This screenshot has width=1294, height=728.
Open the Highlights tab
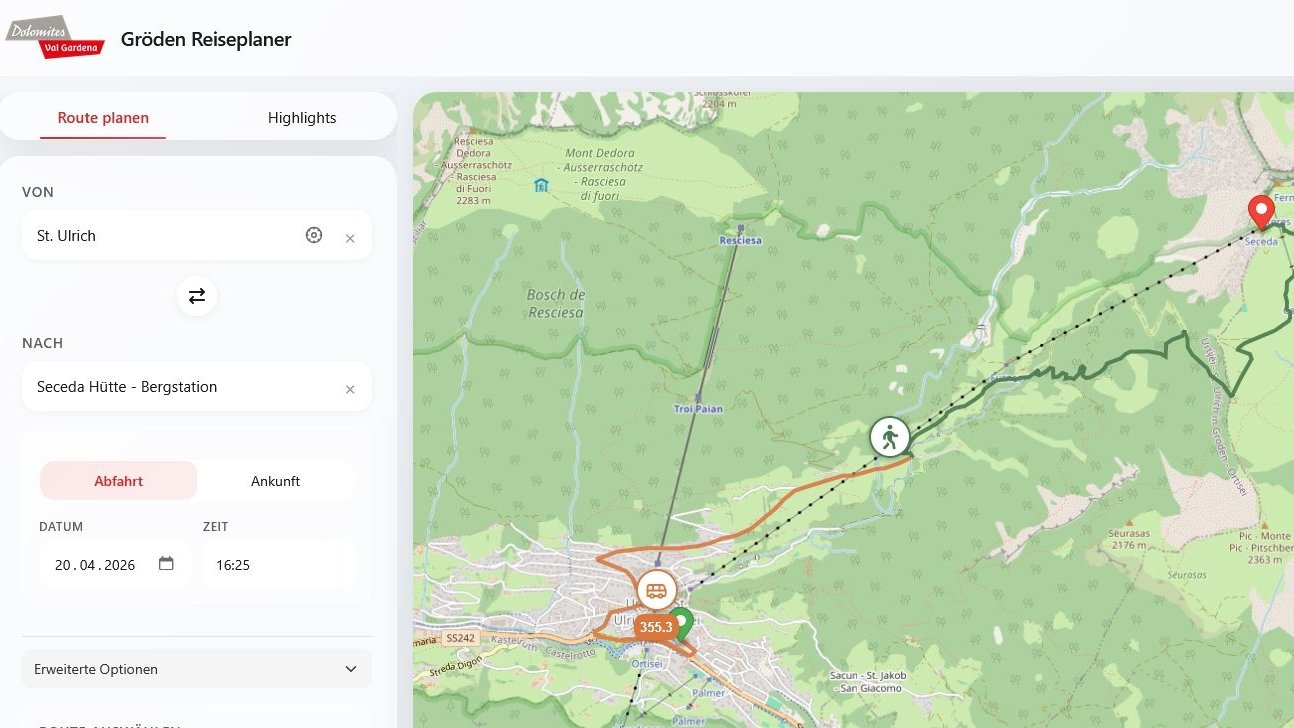[302, 118]
